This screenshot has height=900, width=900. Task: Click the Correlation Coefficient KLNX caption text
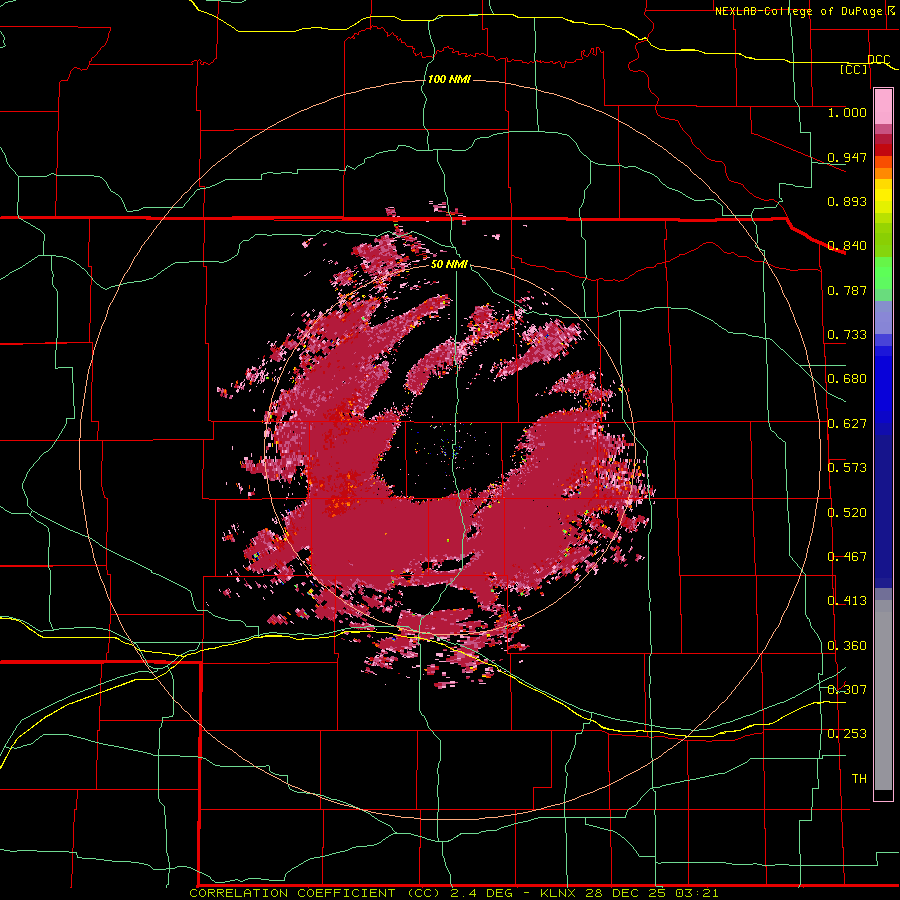click(x=453, y=893)
